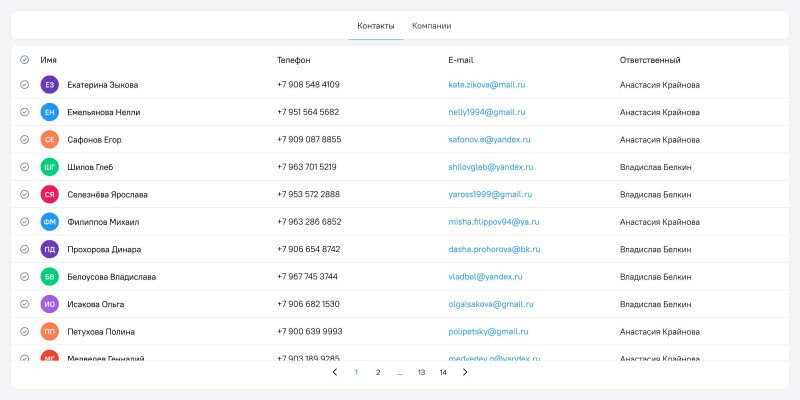The width and height of the screenshot is (800, 400).
Task: Open contact name Исакова Ольга
Action: 96,304
